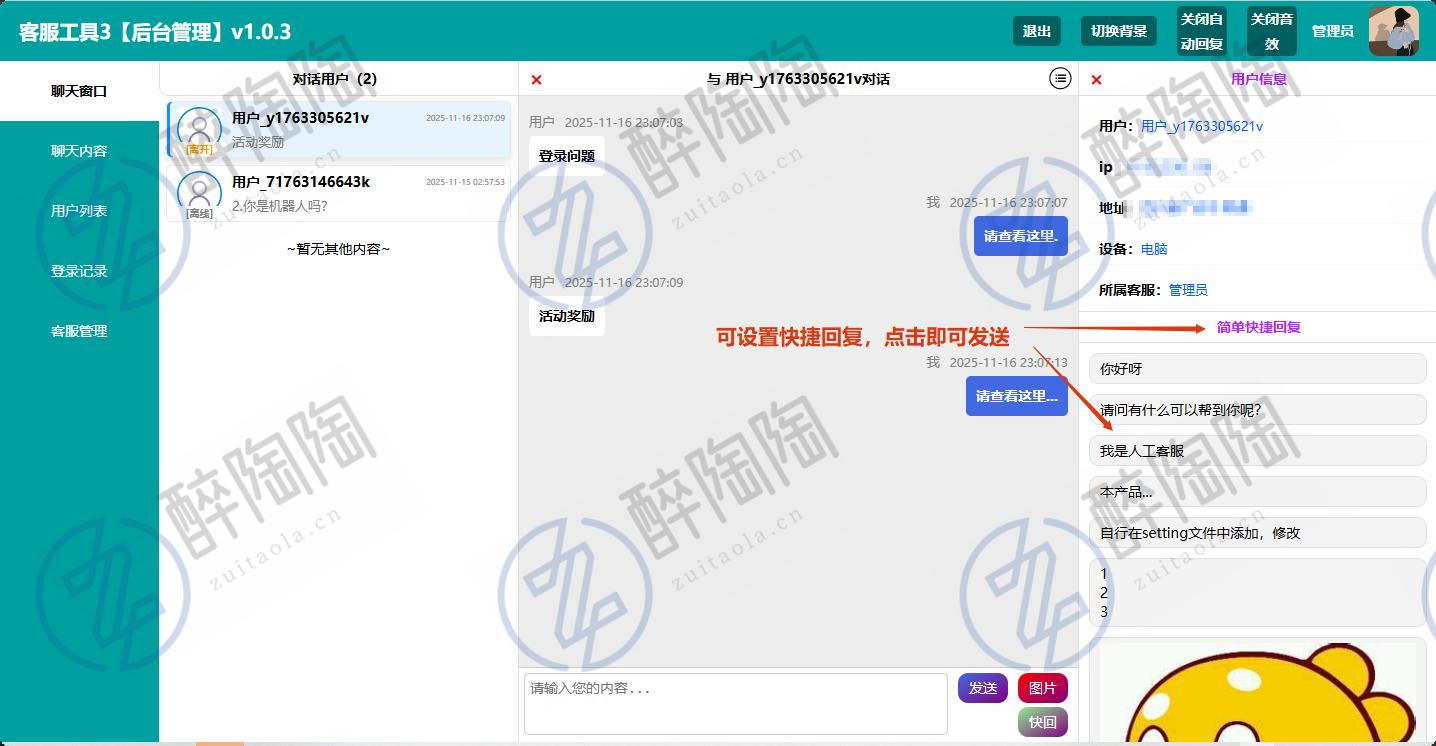This screenshot has height=746, width=1436.
Task: Click the admin profile avatar
Action: pyautogui.click(x=1393, y=31)
